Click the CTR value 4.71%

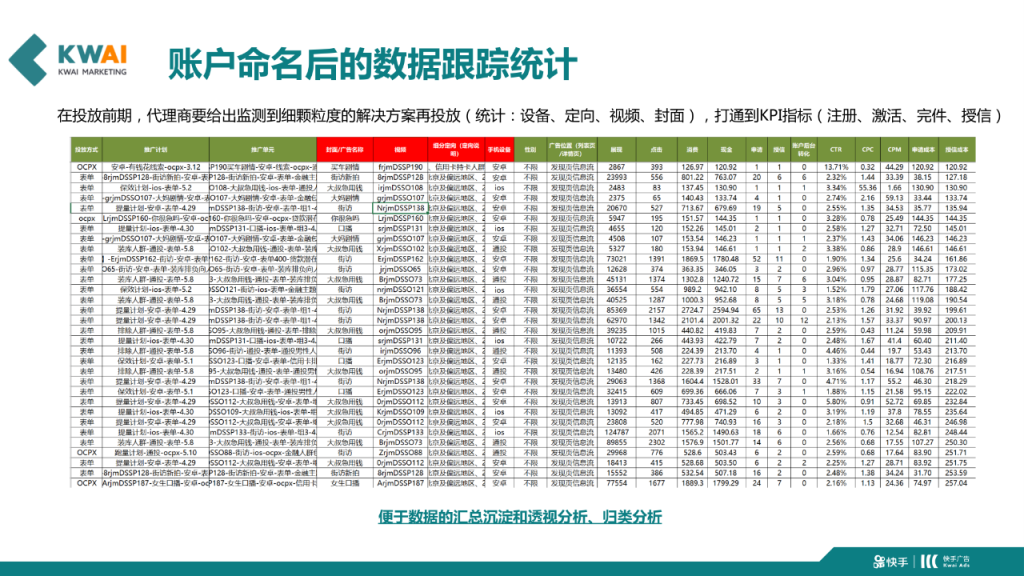pyautogui.click(x=836, y=381)
